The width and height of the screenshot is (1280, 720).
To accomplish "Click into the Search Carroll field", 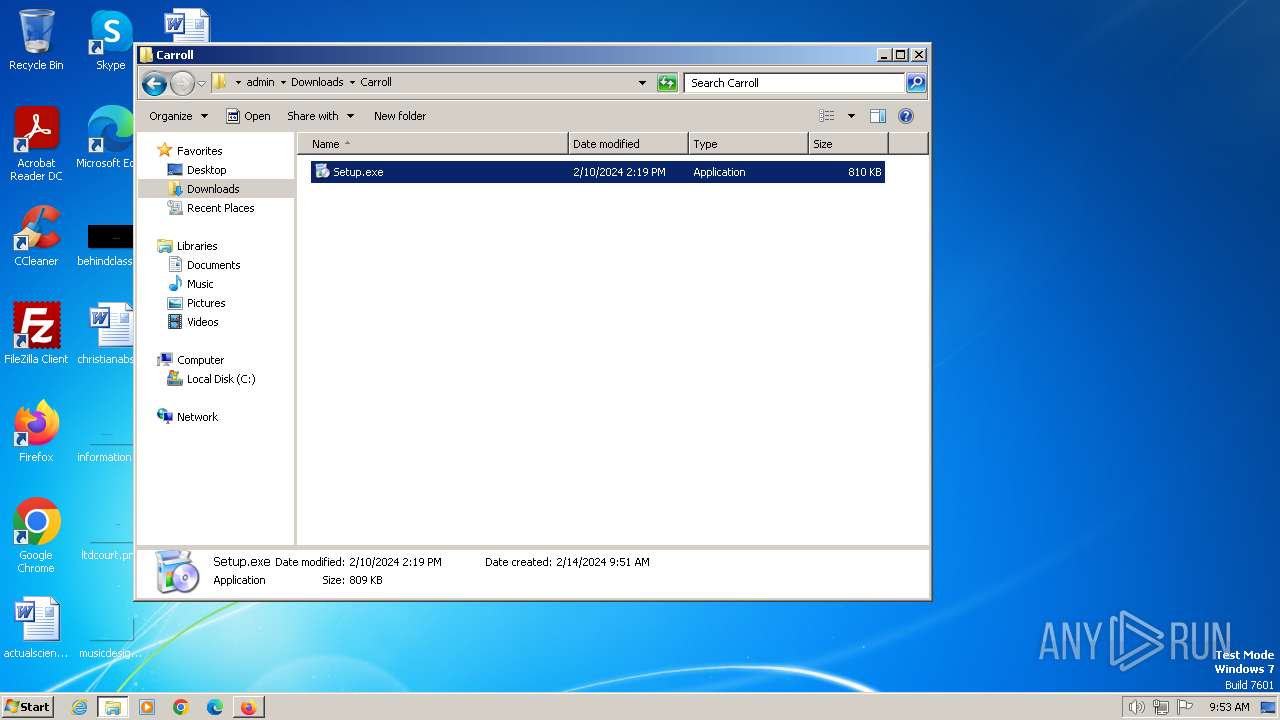I will [795, 83].
